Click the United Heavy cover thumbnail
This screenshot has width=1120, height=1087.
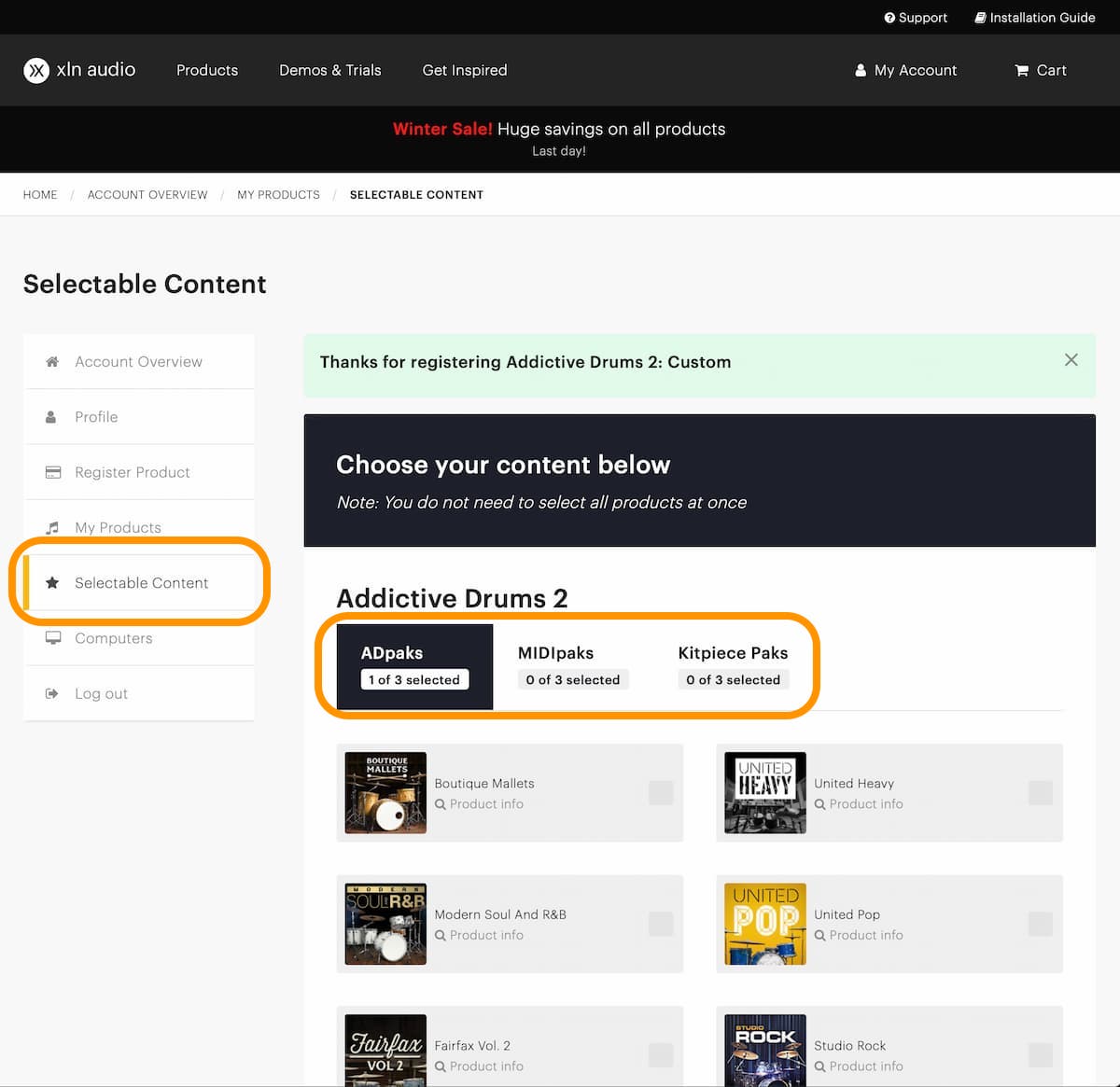click(765, 793)
